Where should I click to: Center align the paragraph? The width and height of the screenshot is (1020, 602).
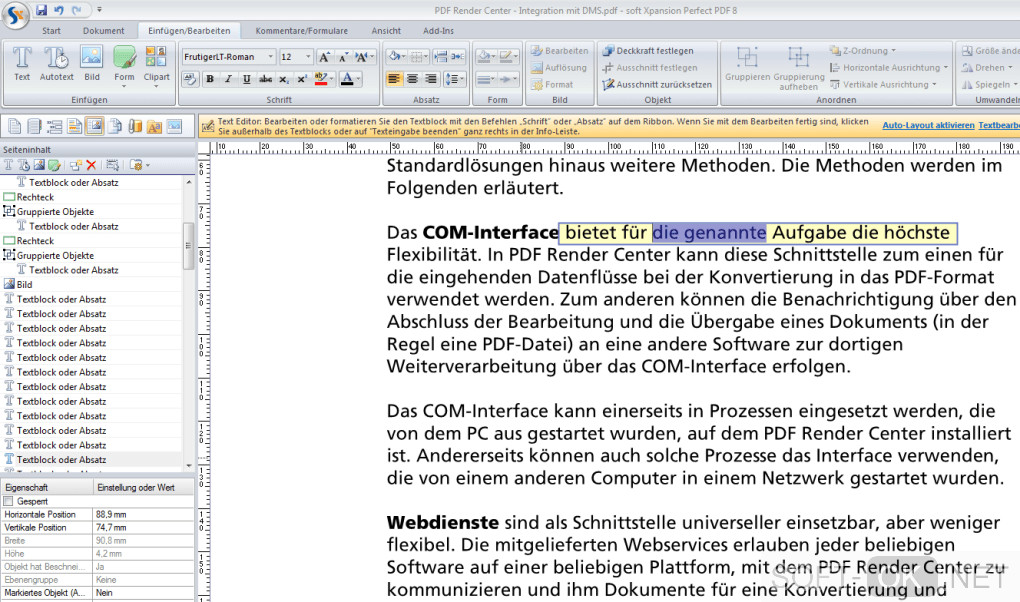point(412,79)
